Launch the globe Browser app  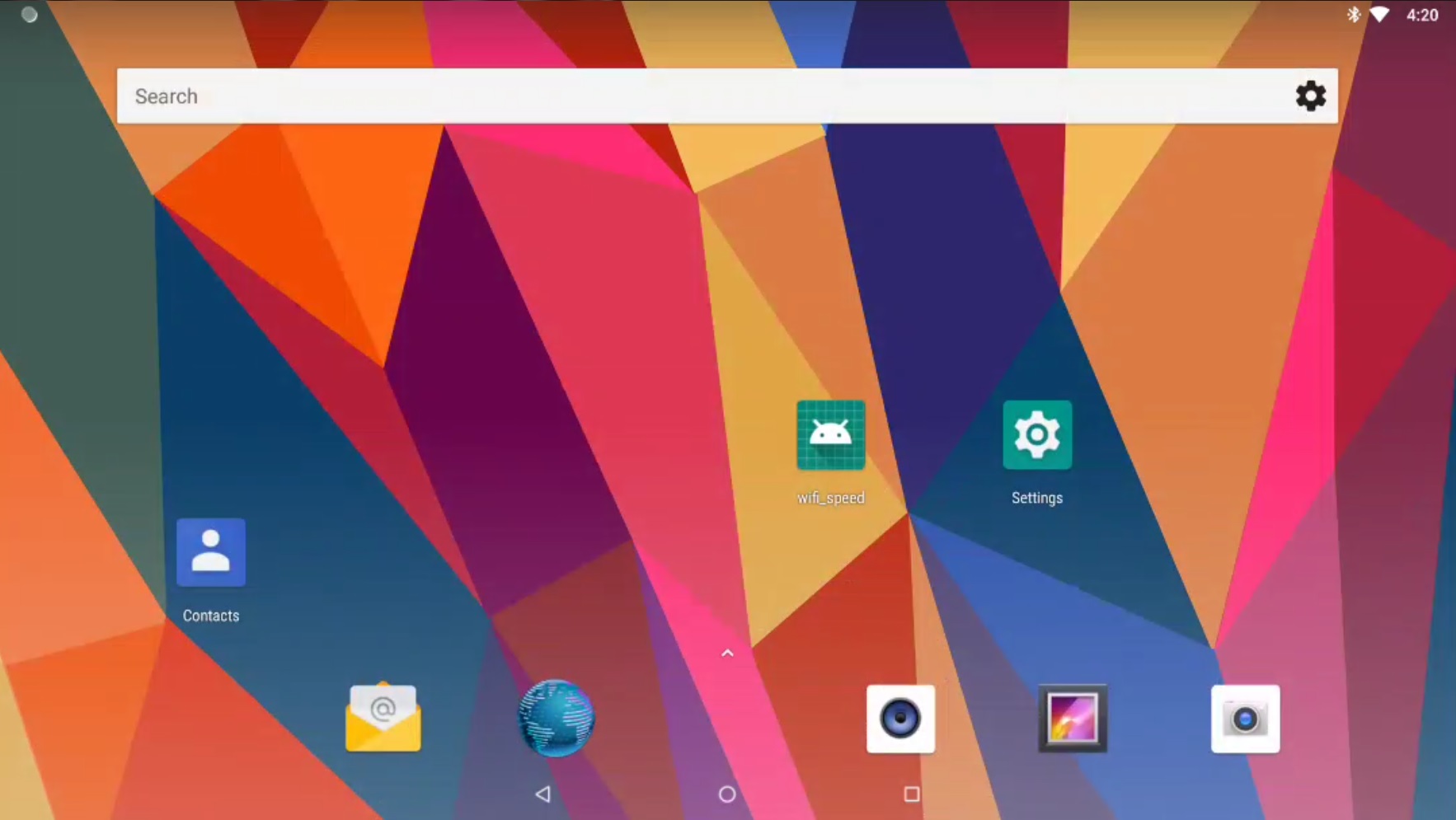[557, 718]
